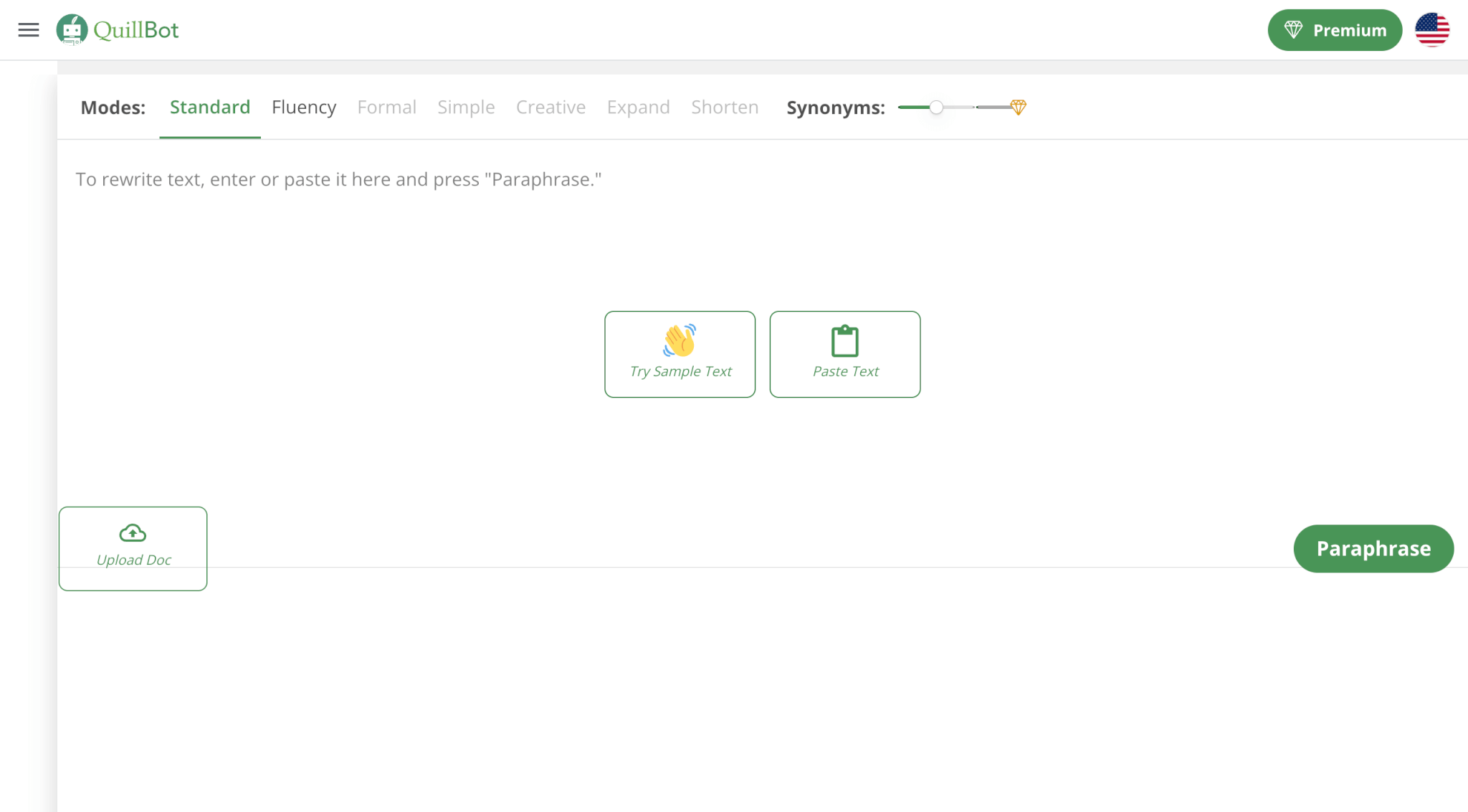The height and width of the screenshot is (812, 1468).
Task: Select the Shorten mode
Action: click(725, 108)
